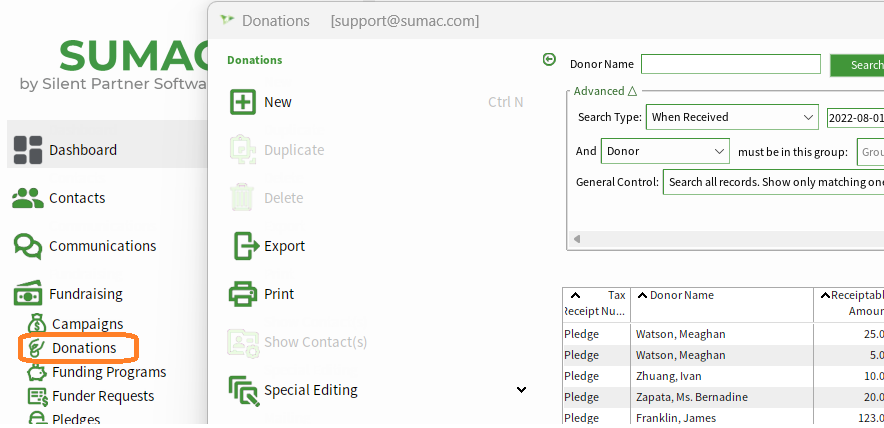Click the green Search button
Image resolution: width=884 pixels, height=428 pixels.
(x=857, y=65)
